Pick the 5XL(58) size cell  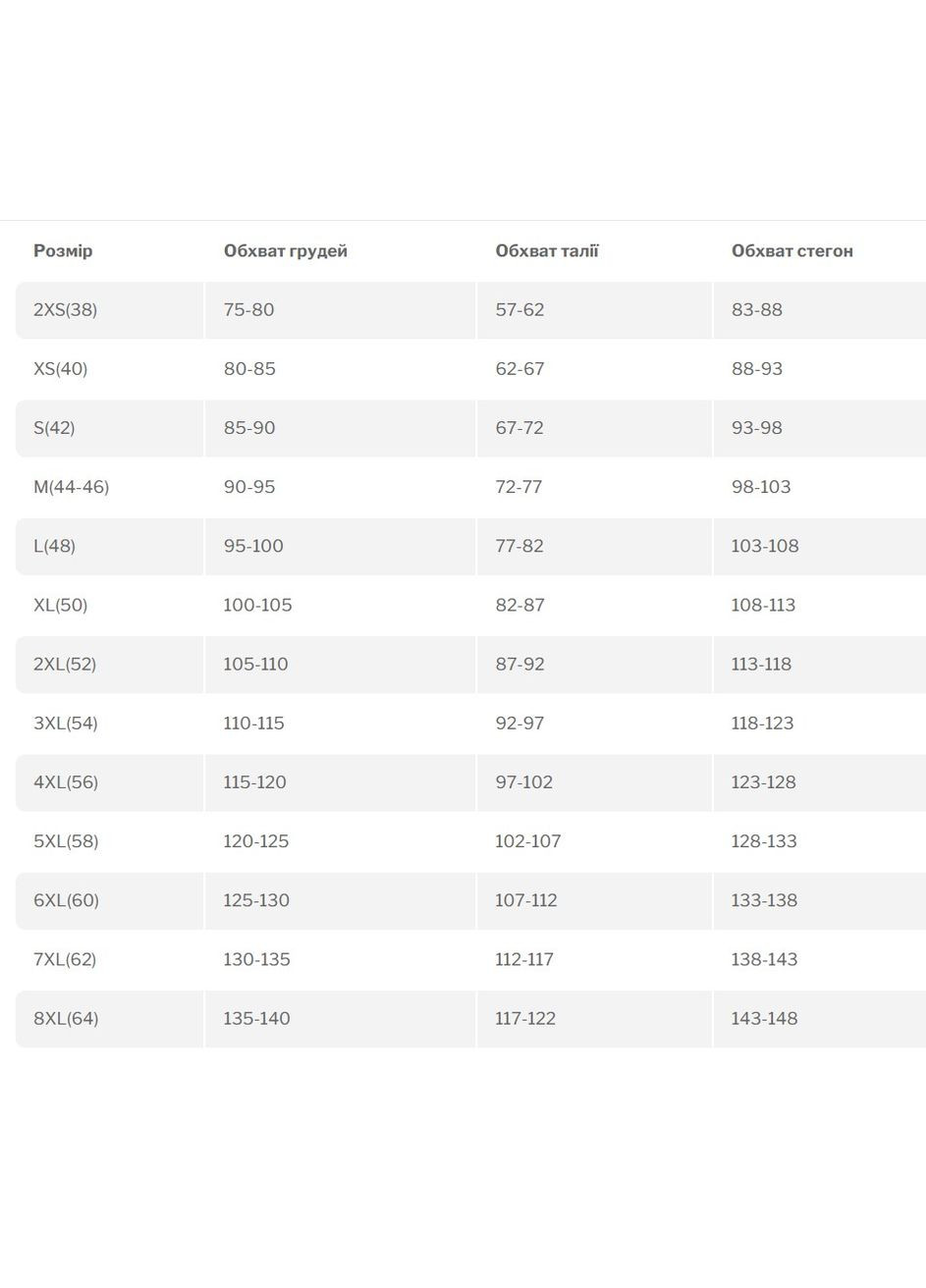pos(66,841)
